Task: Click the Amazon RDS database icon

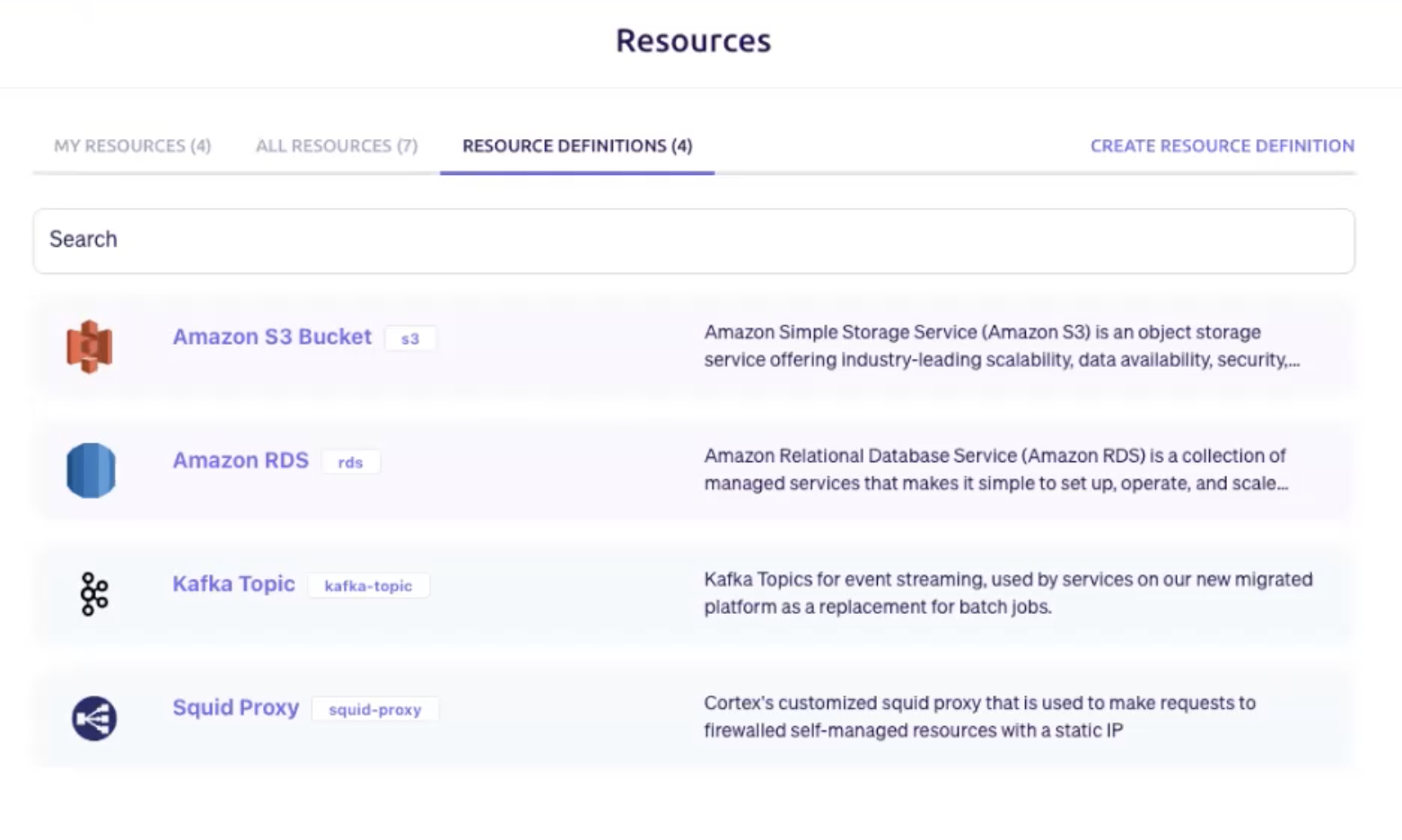Action: pos(91,470)
